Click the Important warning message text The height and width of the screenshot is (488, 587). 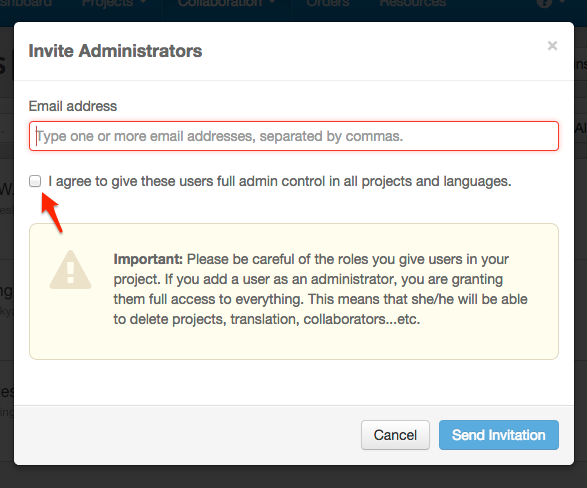(320, 289)
